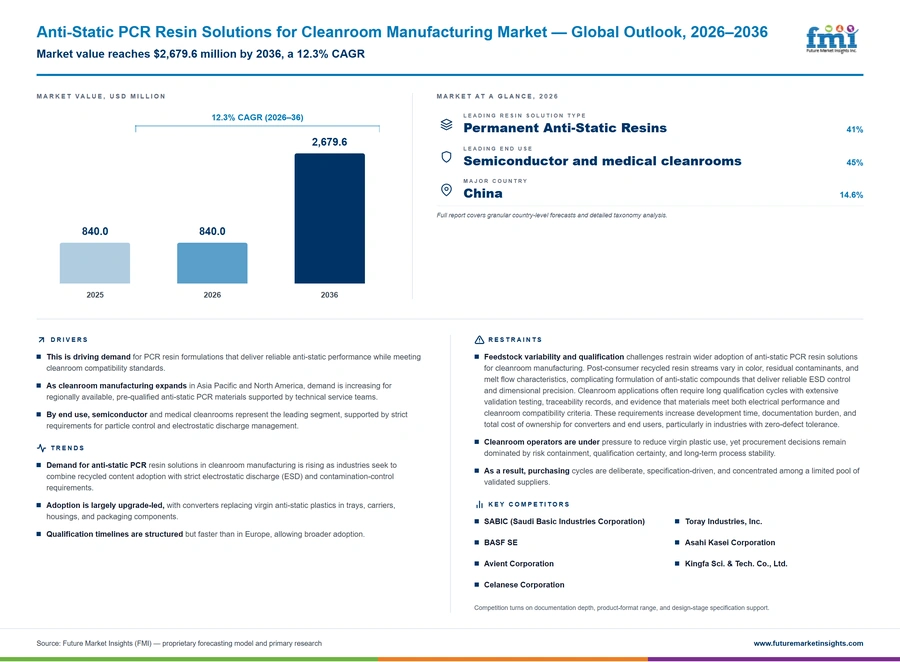Click the 12.3% CAGR (2026–36) label
Image resolution: width=900 pixels, height=662 pixels.
point(257,117)
